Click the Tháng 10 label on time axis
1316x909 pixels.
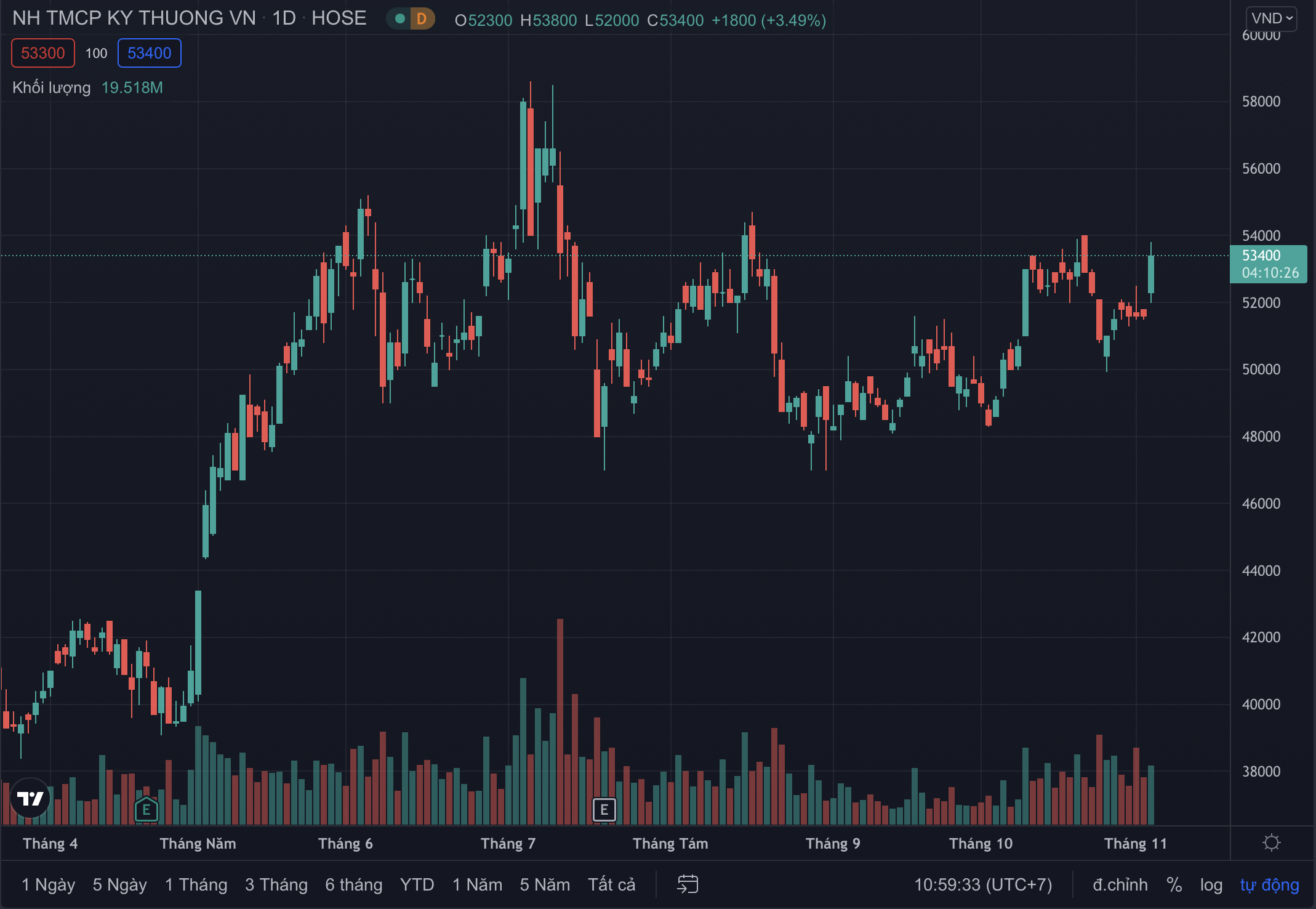[x=981, y=844]
